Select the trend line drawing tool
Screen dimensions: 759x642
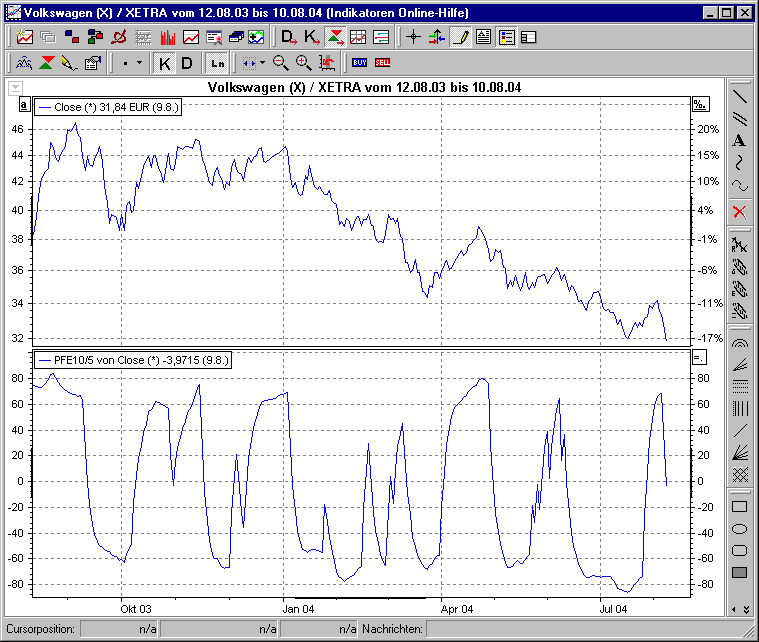click(740, 97)
